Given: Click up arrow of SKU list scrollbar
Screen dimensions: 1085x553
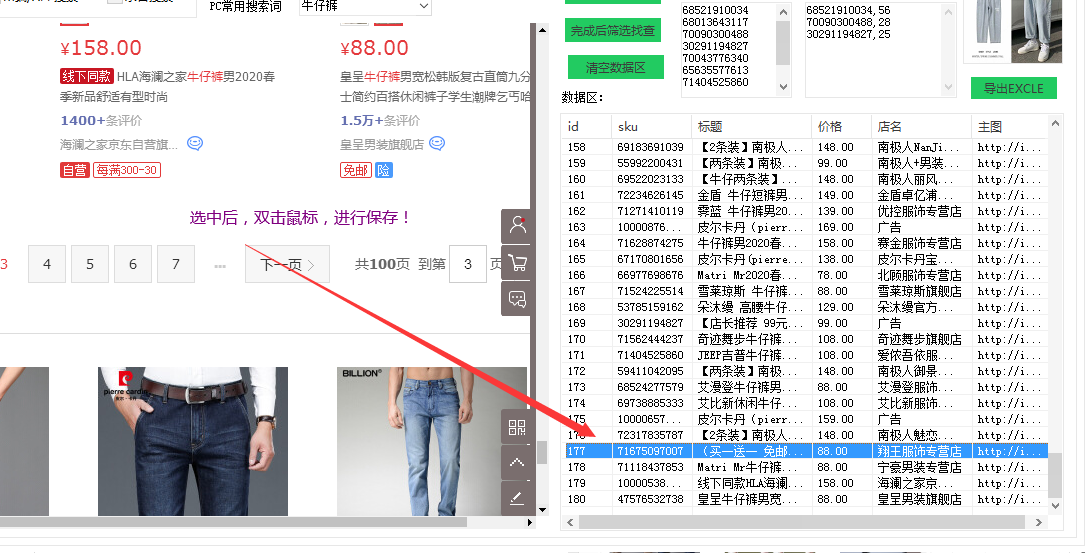Looking at the screenshot, I should pos(783,12).
